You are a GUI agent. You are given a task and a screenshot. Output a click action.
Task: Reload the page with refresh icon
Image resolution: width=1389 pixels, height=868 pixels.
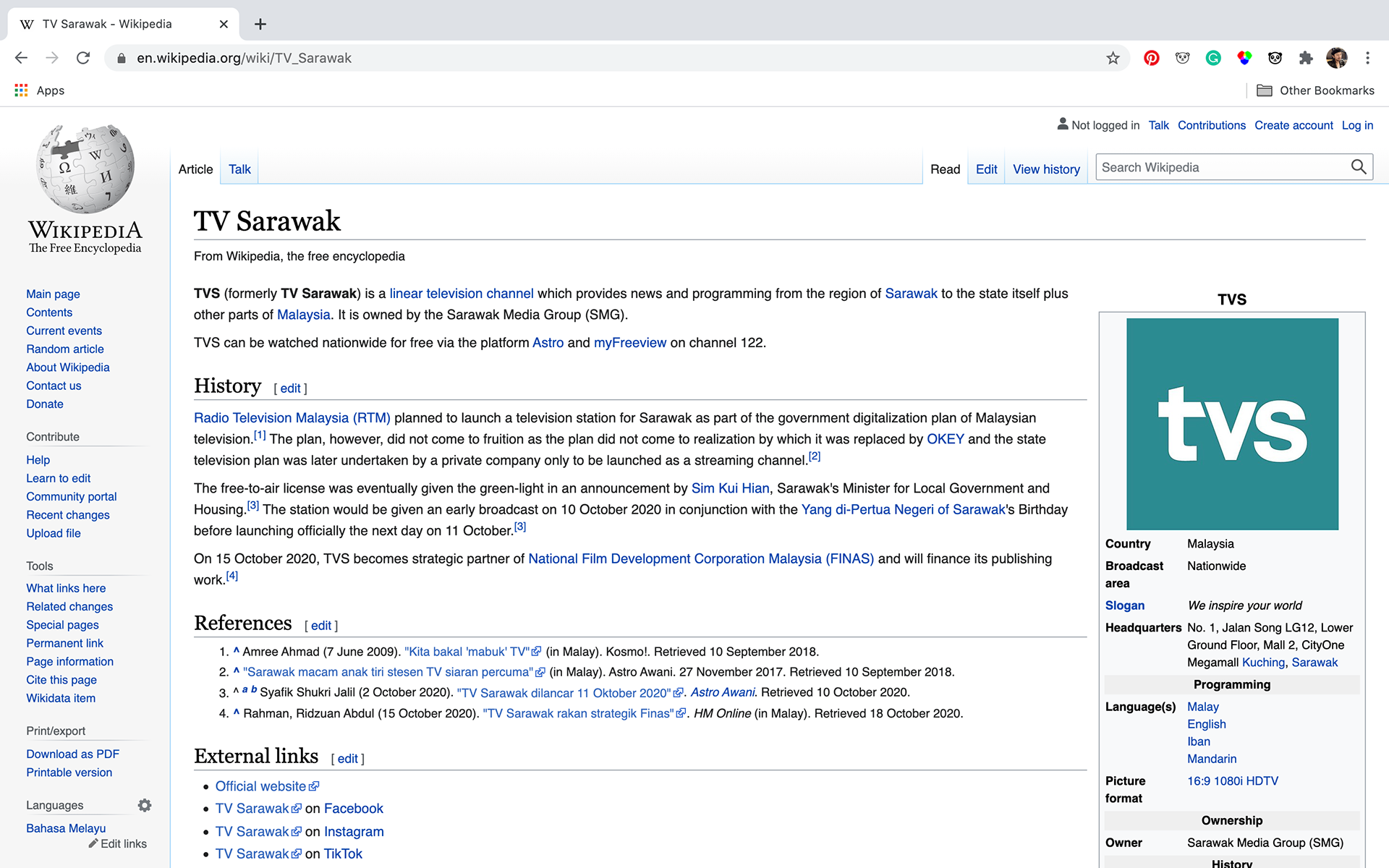pos(83,58)
